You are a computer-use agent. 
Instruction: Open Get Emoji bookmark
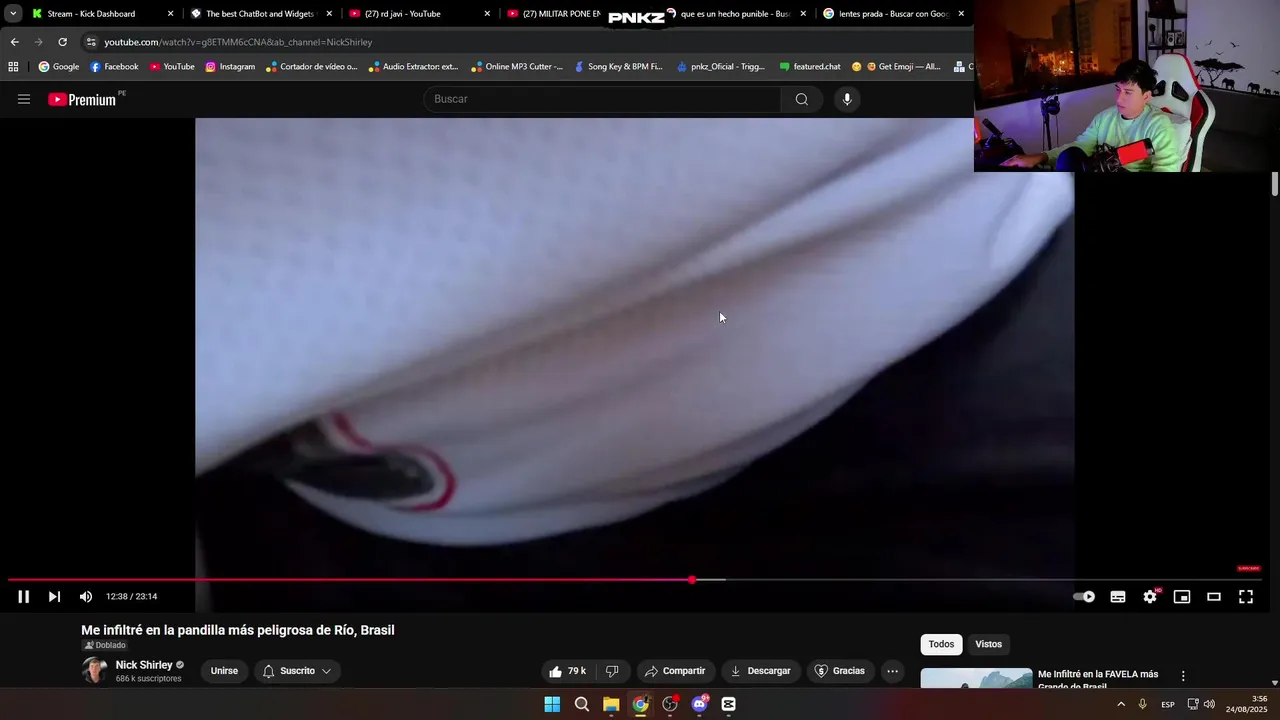point(896,67)
